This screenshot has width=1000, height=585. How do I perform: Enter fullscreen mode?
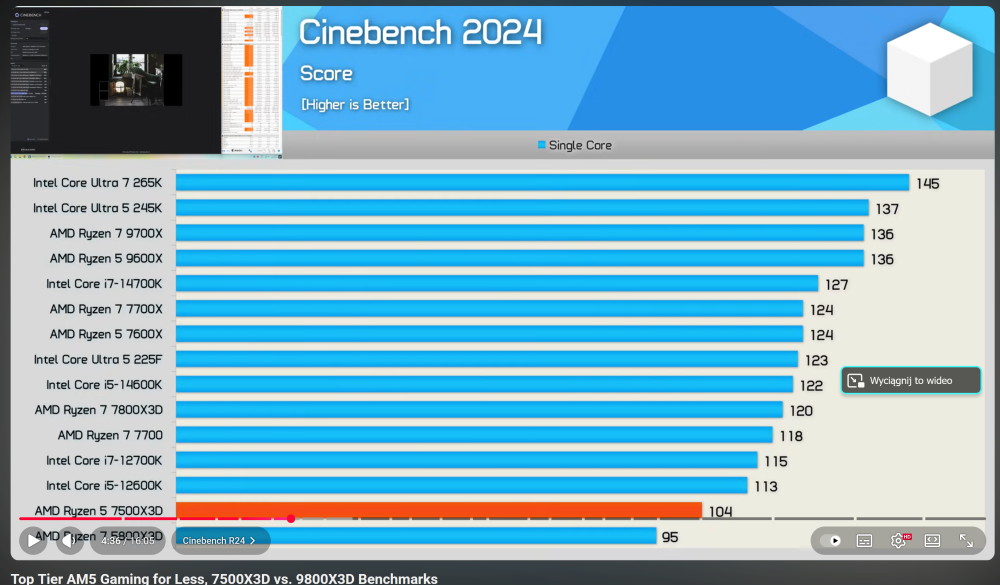(x=966, y=540)
